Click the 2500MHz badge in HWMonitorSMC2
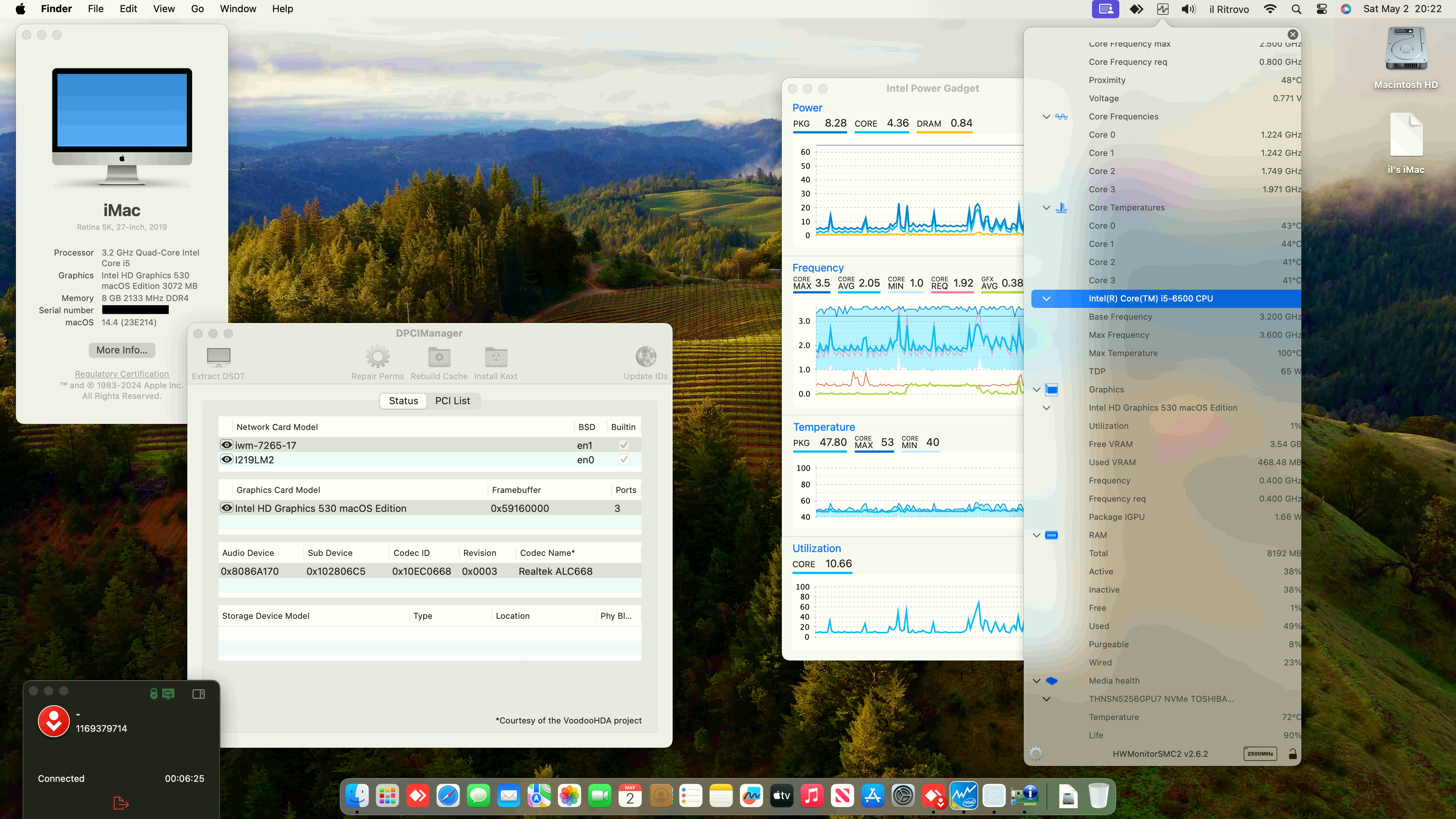The image size is (1456, 819). 1260,753
